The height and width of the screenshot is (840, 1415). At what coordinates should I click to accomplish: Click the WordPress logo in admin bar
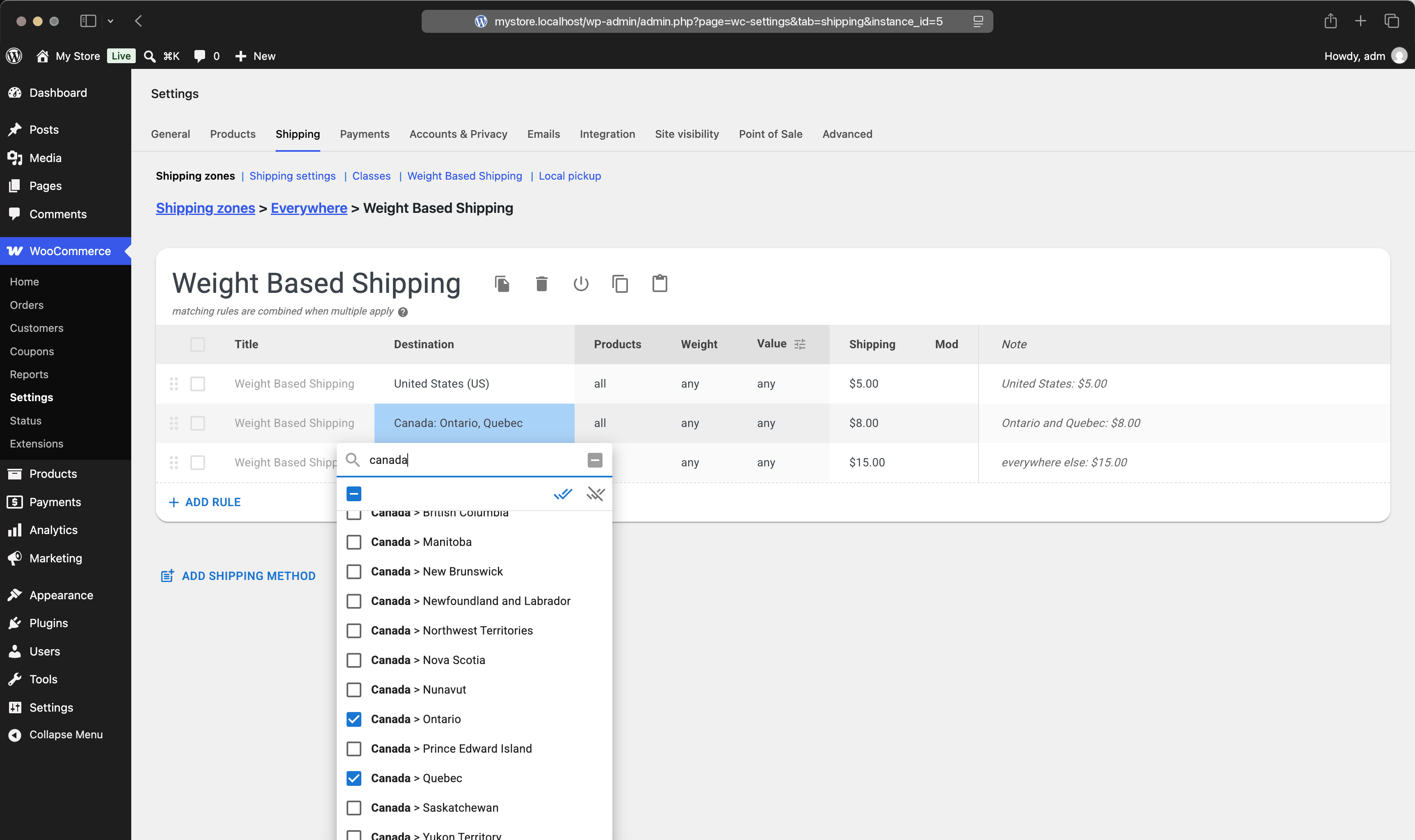tap(14, 55)
